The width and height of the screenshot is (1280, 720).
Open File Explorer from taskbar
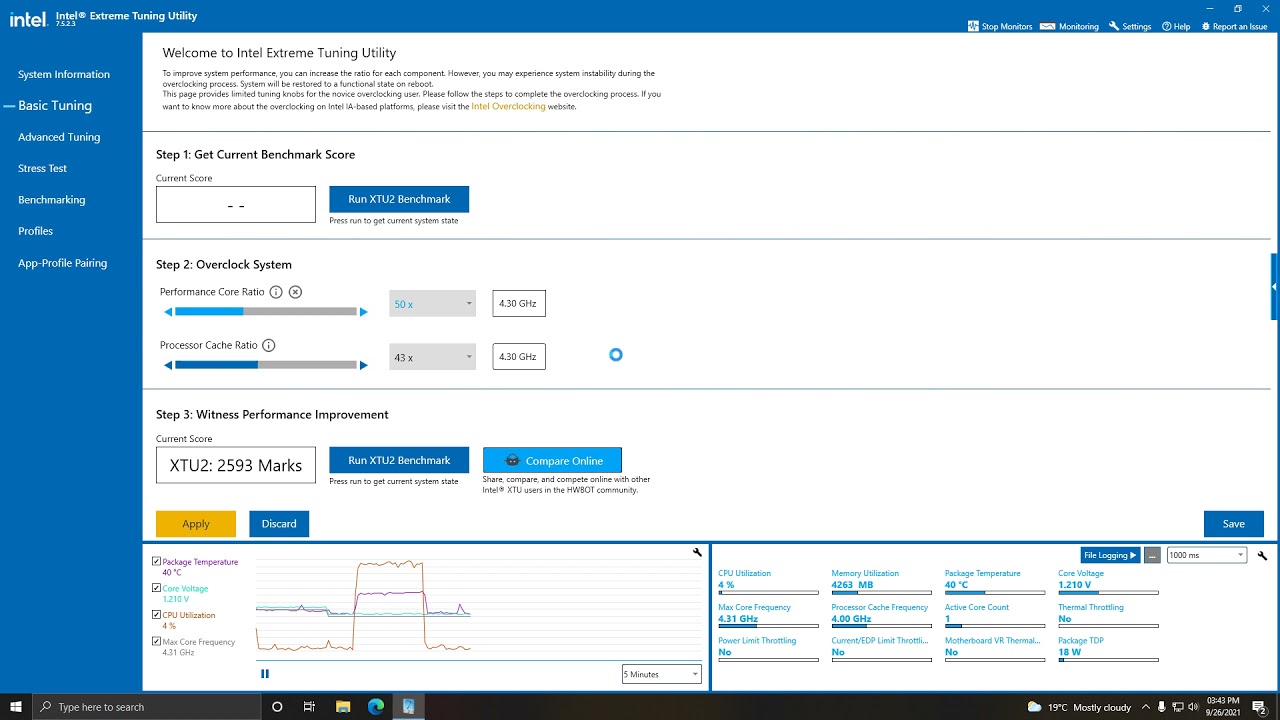[x=342, y=707]
